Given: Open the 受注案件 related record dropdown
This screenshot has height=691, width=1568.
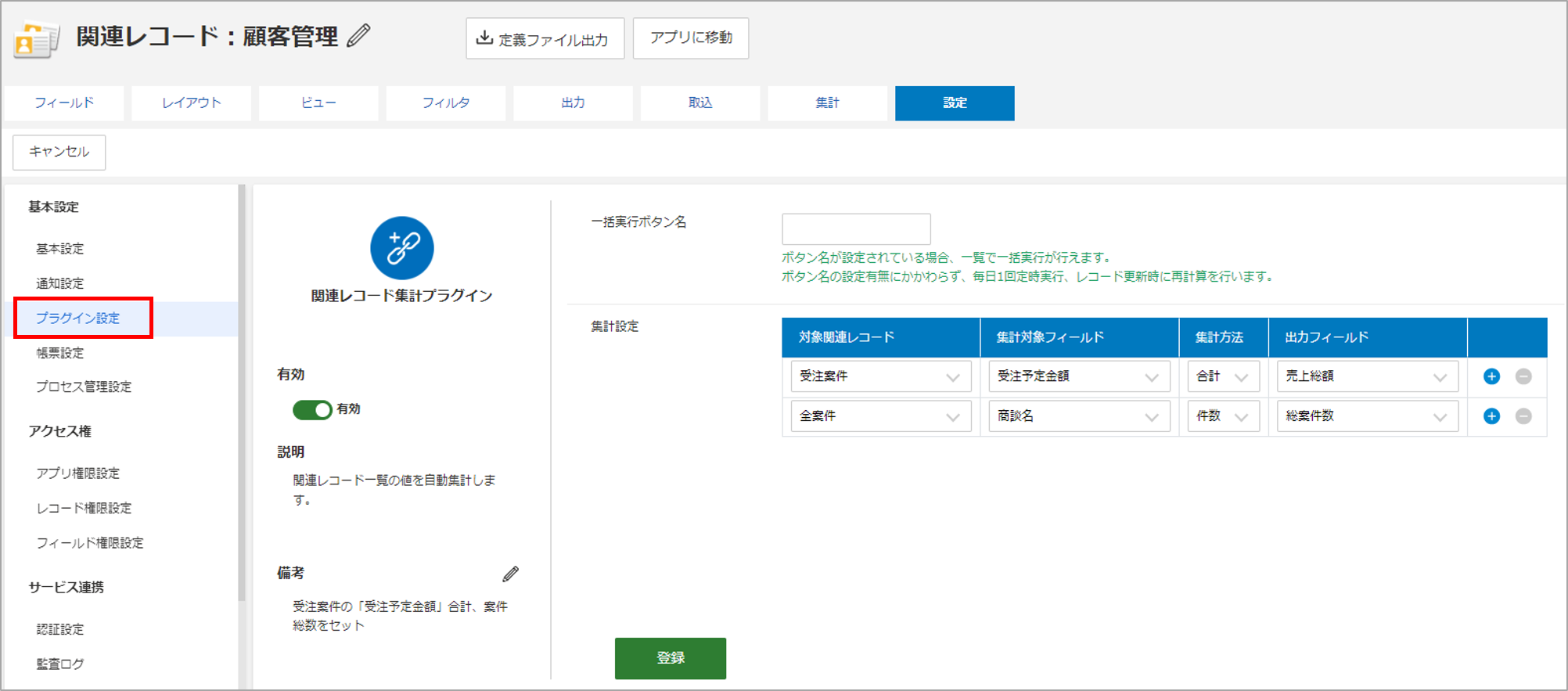Looking at the screenshot, I should pos(881,376).
